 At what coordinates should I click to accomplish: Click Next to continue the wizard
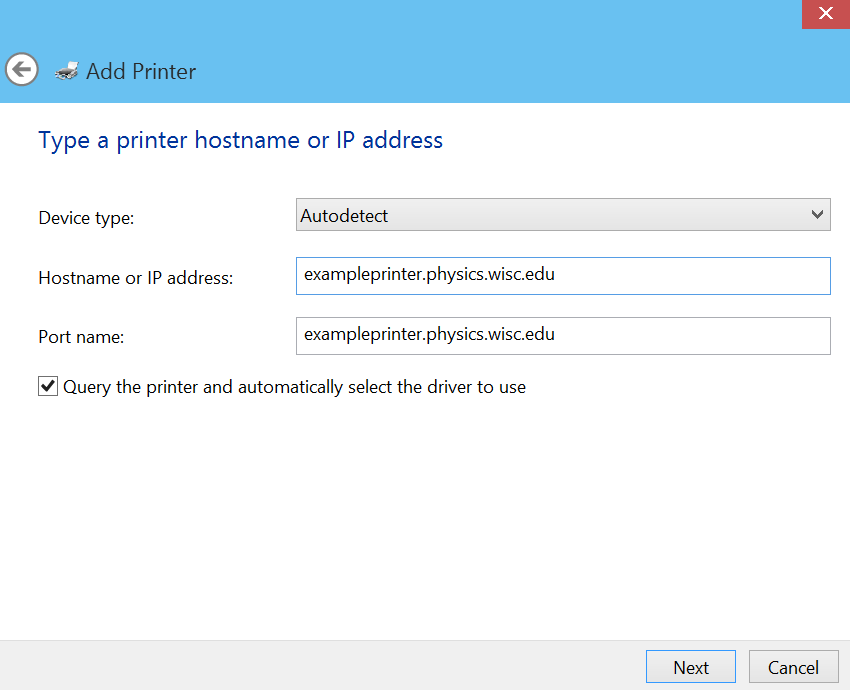[690, 666]
